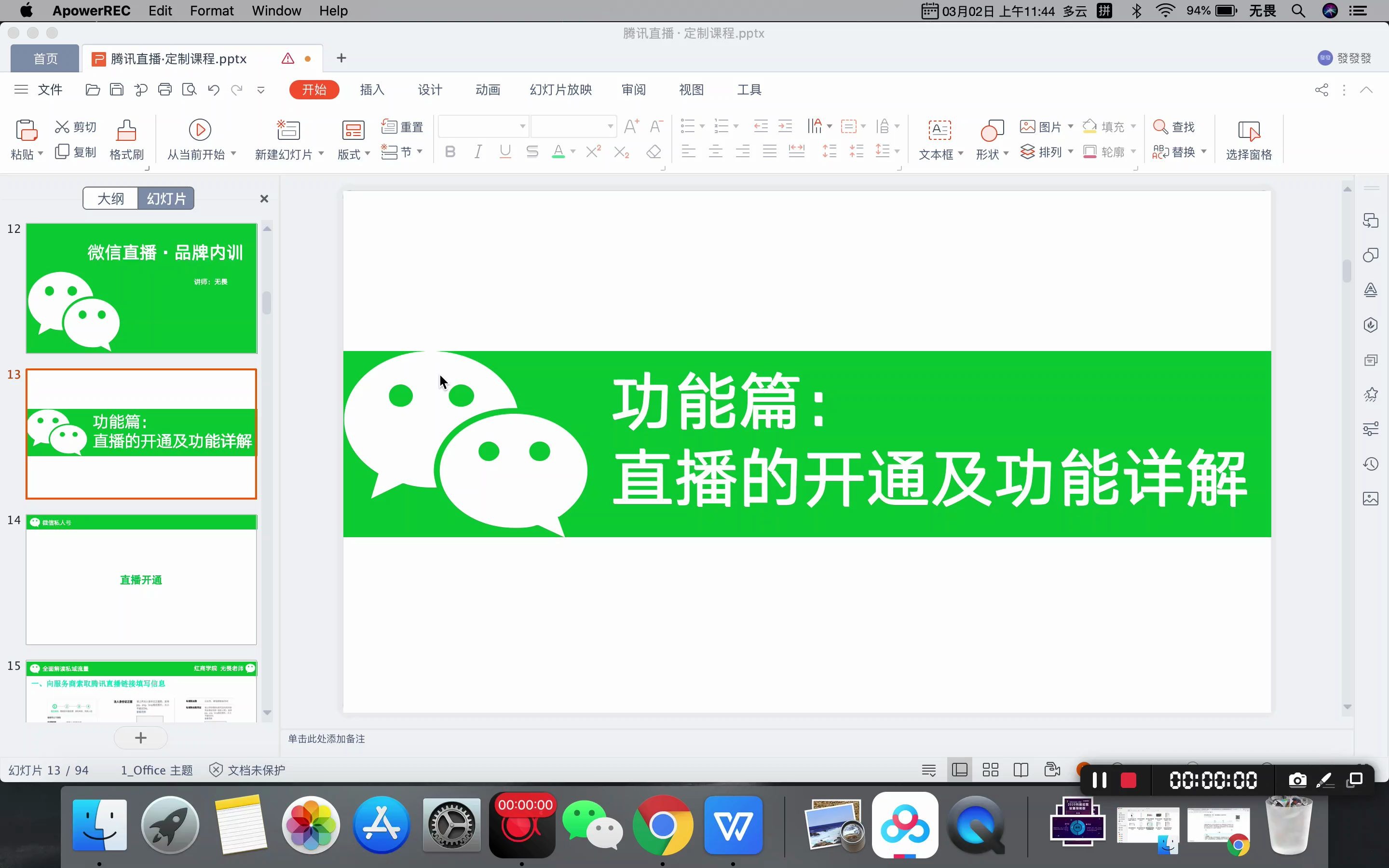Click the Paste clipboard icon
Screen dimensions: 1389x868
tap(26, 130)
